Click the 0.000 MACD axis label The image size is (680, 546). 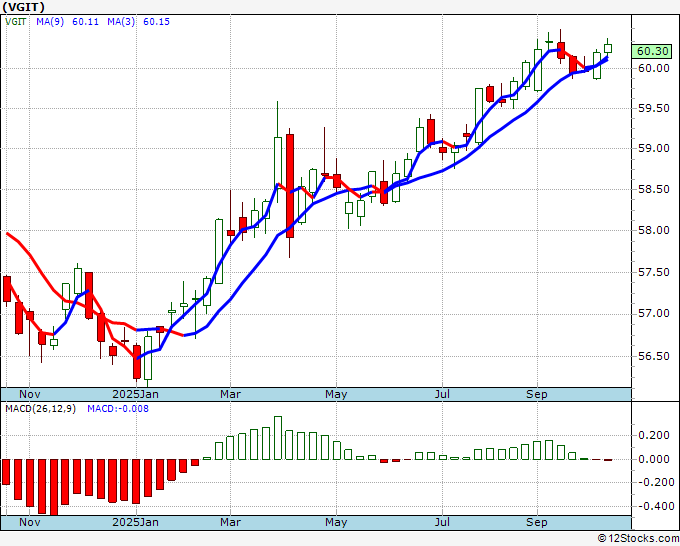[x=654, y=459]
